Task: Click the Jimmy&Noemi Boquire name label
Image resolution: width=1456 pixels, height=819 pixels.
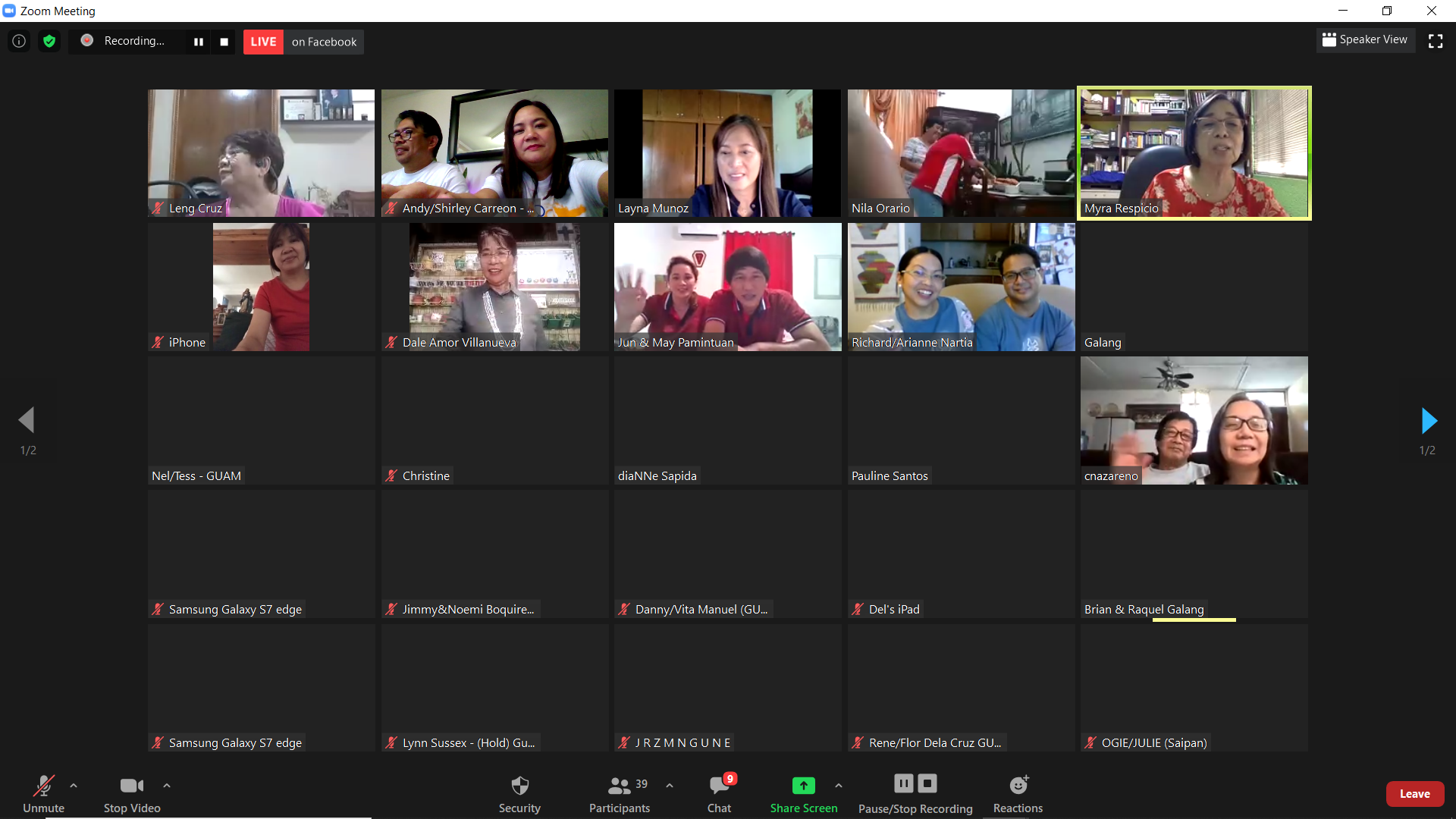Action: 469,610
